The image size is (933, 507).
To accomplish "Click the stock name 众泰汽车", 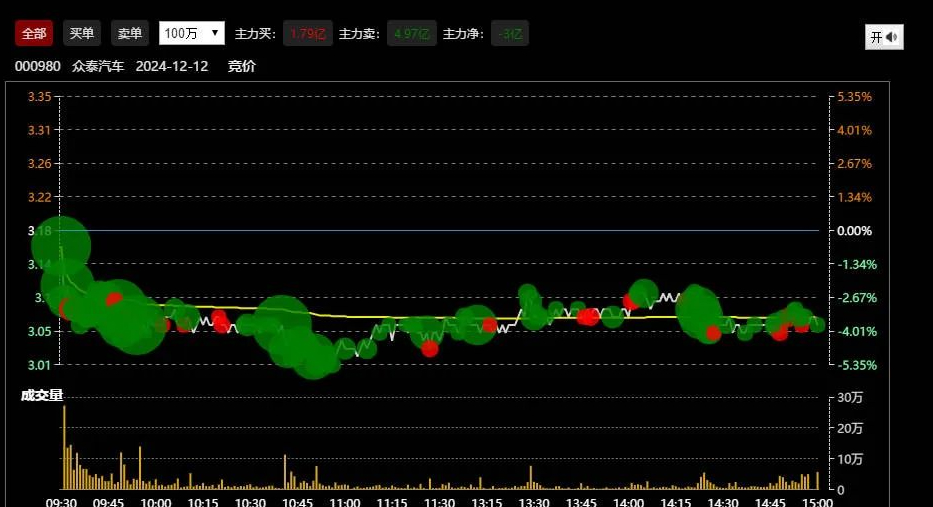I will tap(98, 66).
